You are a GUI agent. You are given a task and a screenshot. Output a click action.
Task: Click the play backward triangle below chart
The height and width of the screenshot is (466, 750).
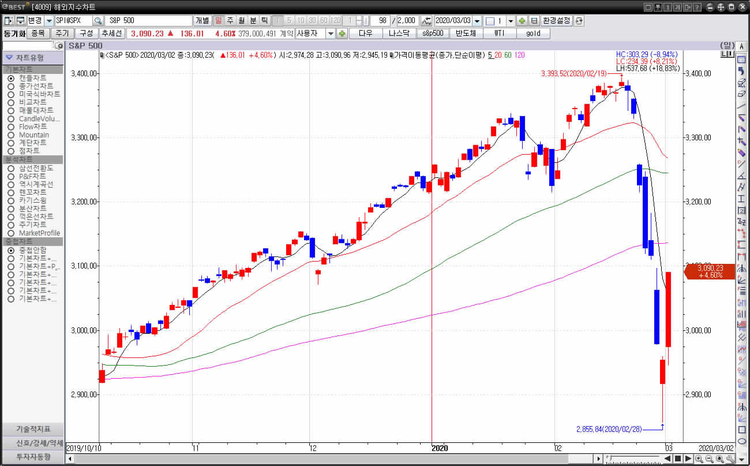[x=668, y=459]
